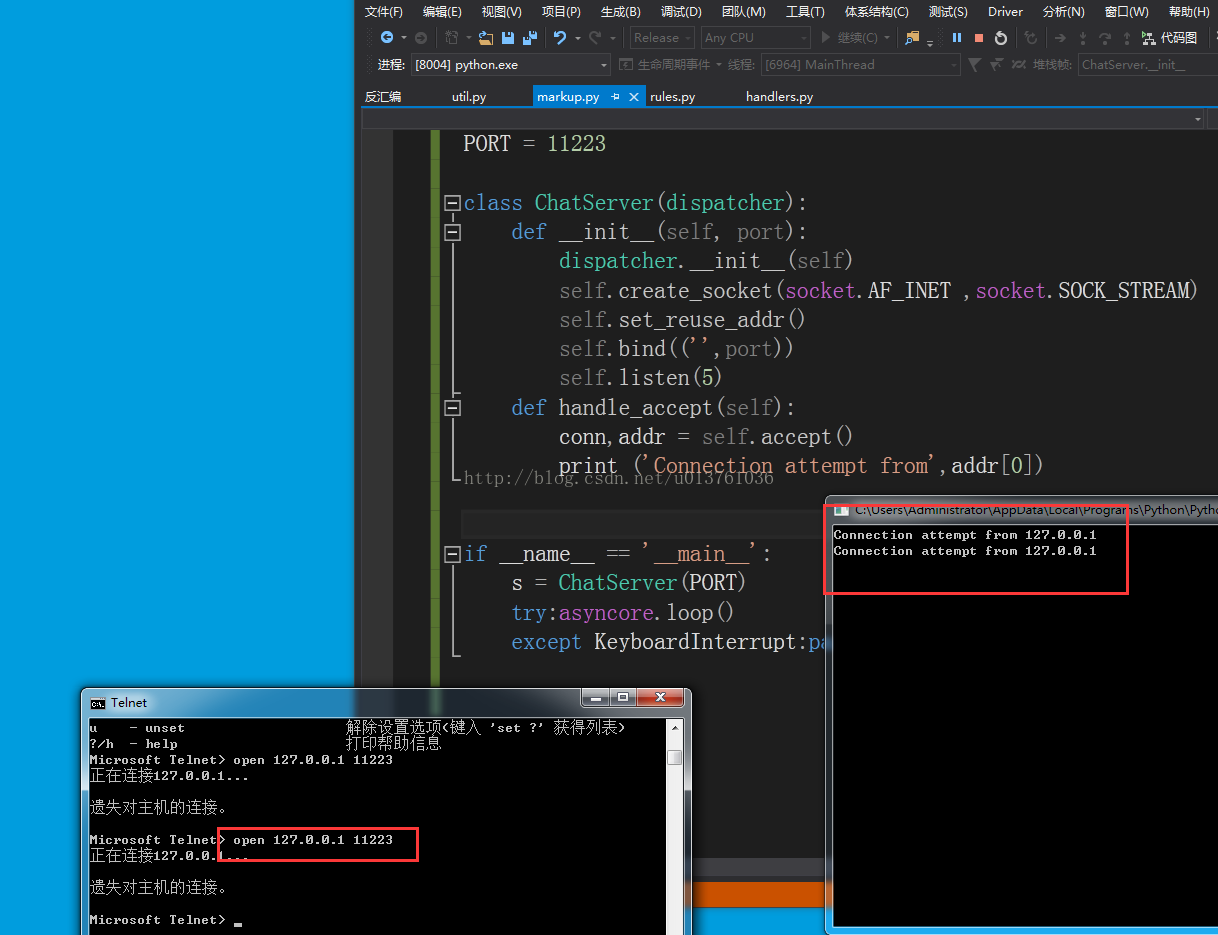Switch to the 反汇编 disassembly tab
Viewport: 1218px width, 935px height.
click(x=383, y=97)
